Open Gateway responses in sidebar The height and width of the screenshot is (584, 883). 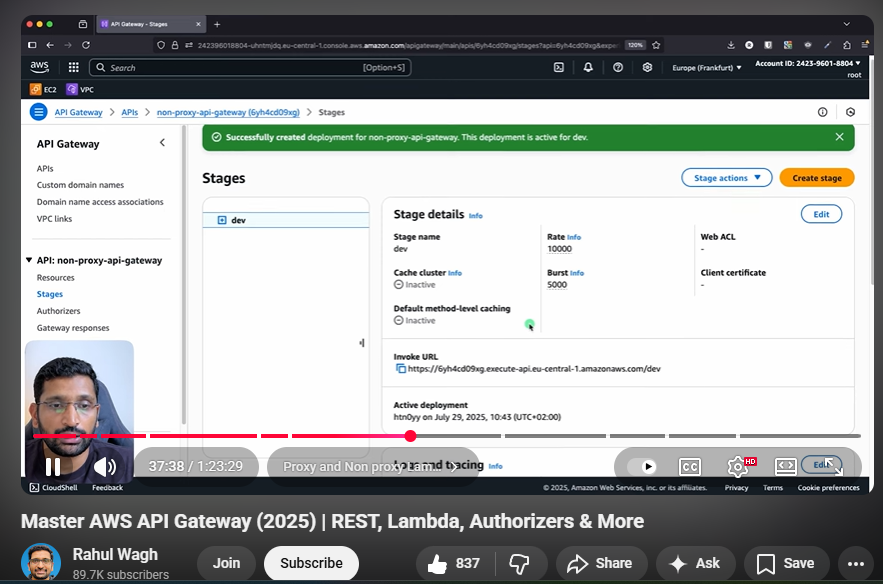[73, 328]
